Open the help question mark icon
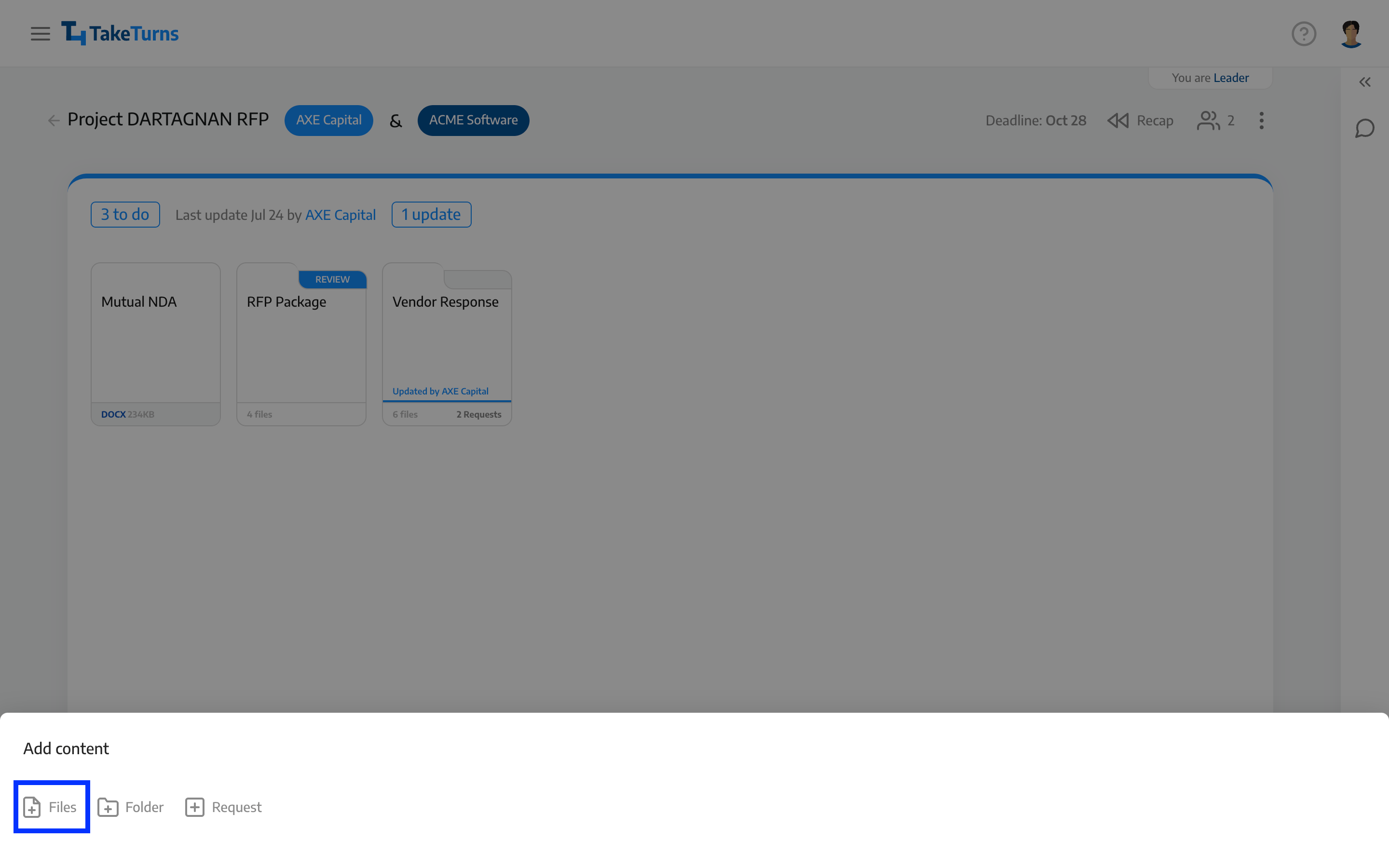Viewport: 1389px width, 868px height. coord(1304,33)
